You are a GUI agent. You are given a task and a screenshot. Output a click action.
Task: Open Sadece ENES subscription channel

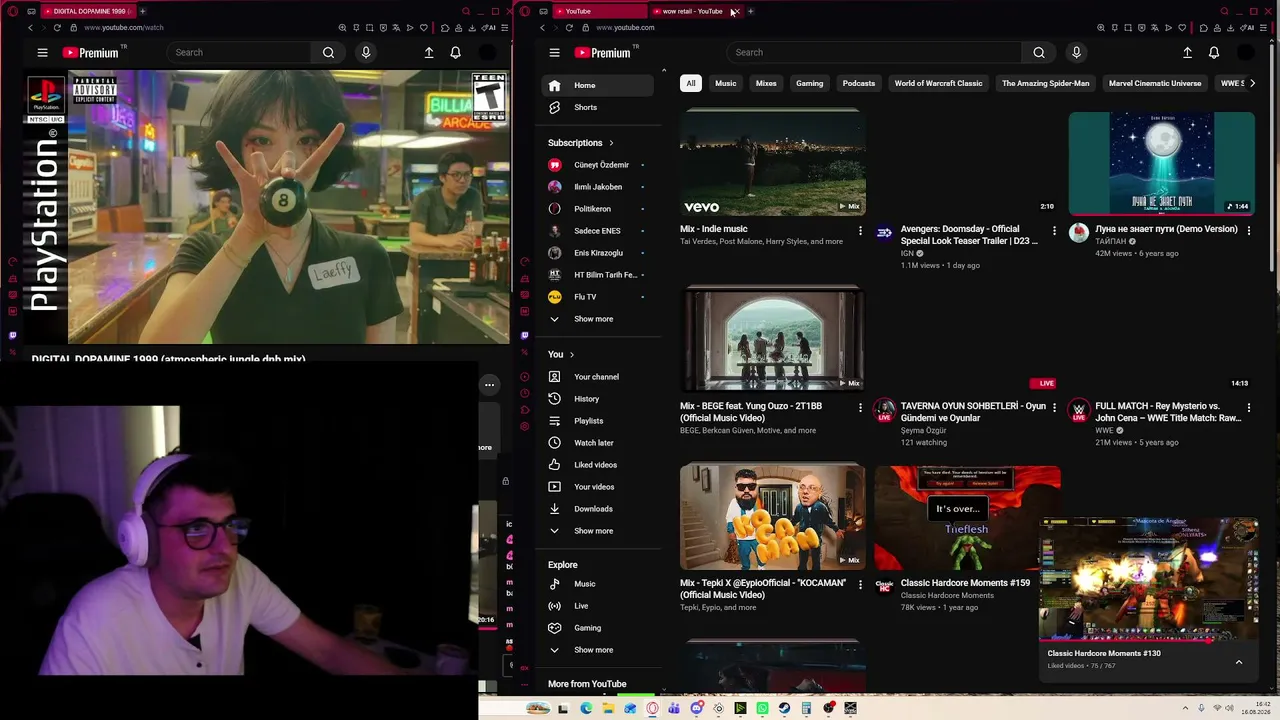[597, 231]
